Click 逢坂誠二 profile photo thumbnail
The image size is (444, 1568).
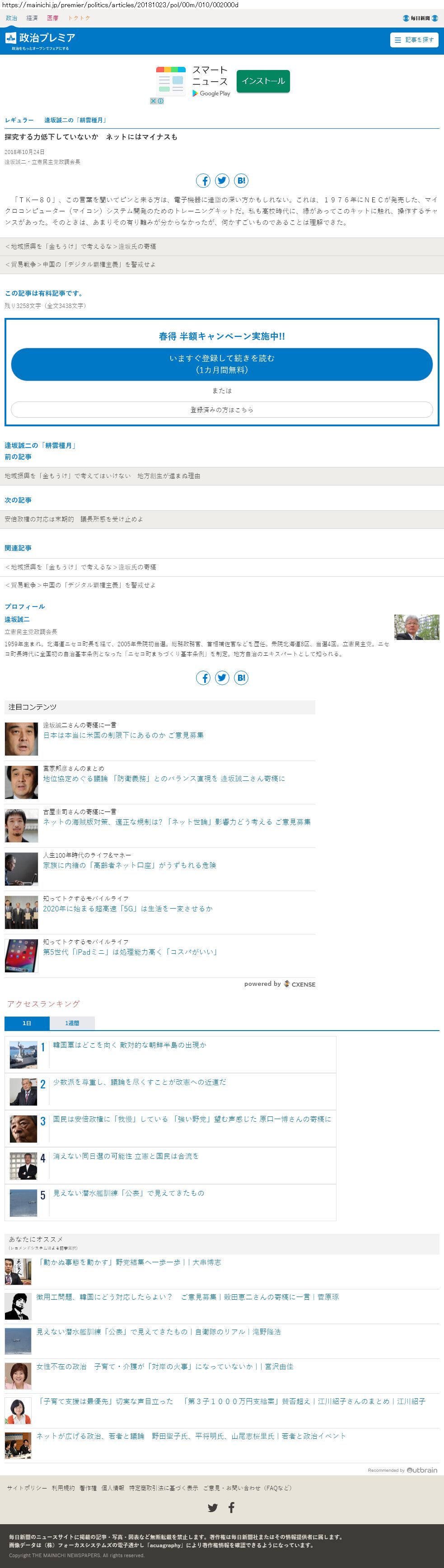pos(416,627)
